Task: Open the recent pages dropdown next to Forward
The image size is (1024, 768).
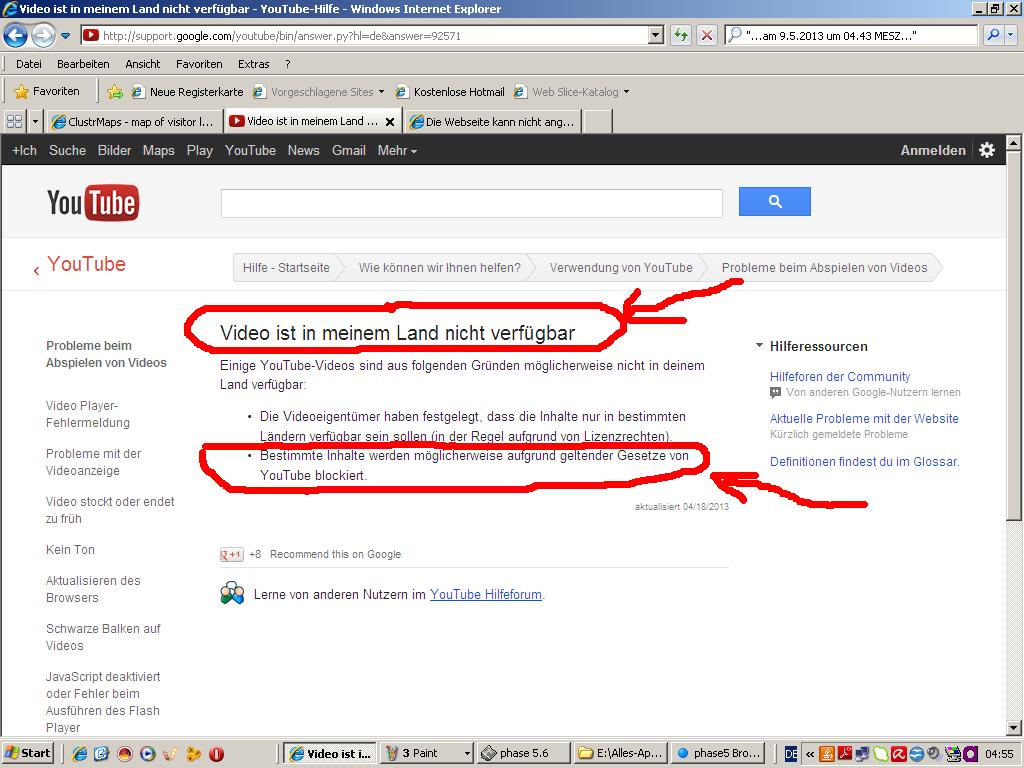Action: coord(65,36)
